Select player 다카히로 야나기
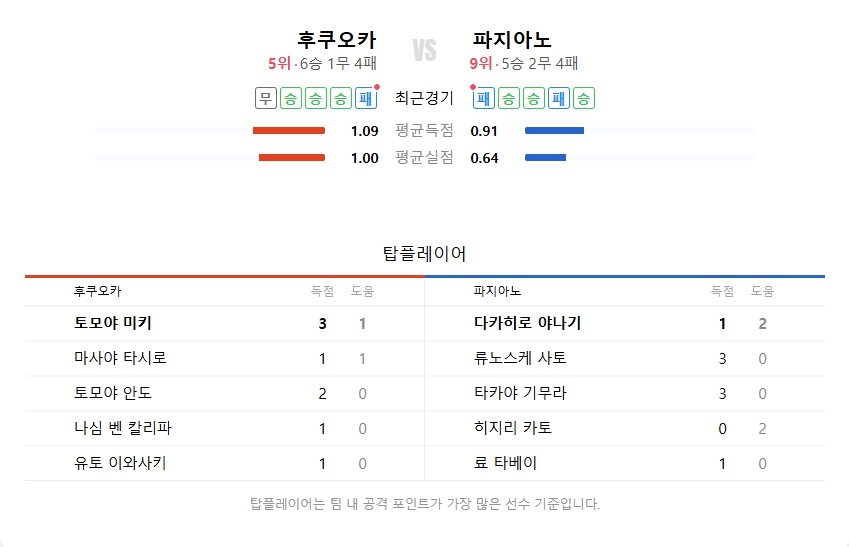Screen dimensions: 849x547 (x=527, y=323)
